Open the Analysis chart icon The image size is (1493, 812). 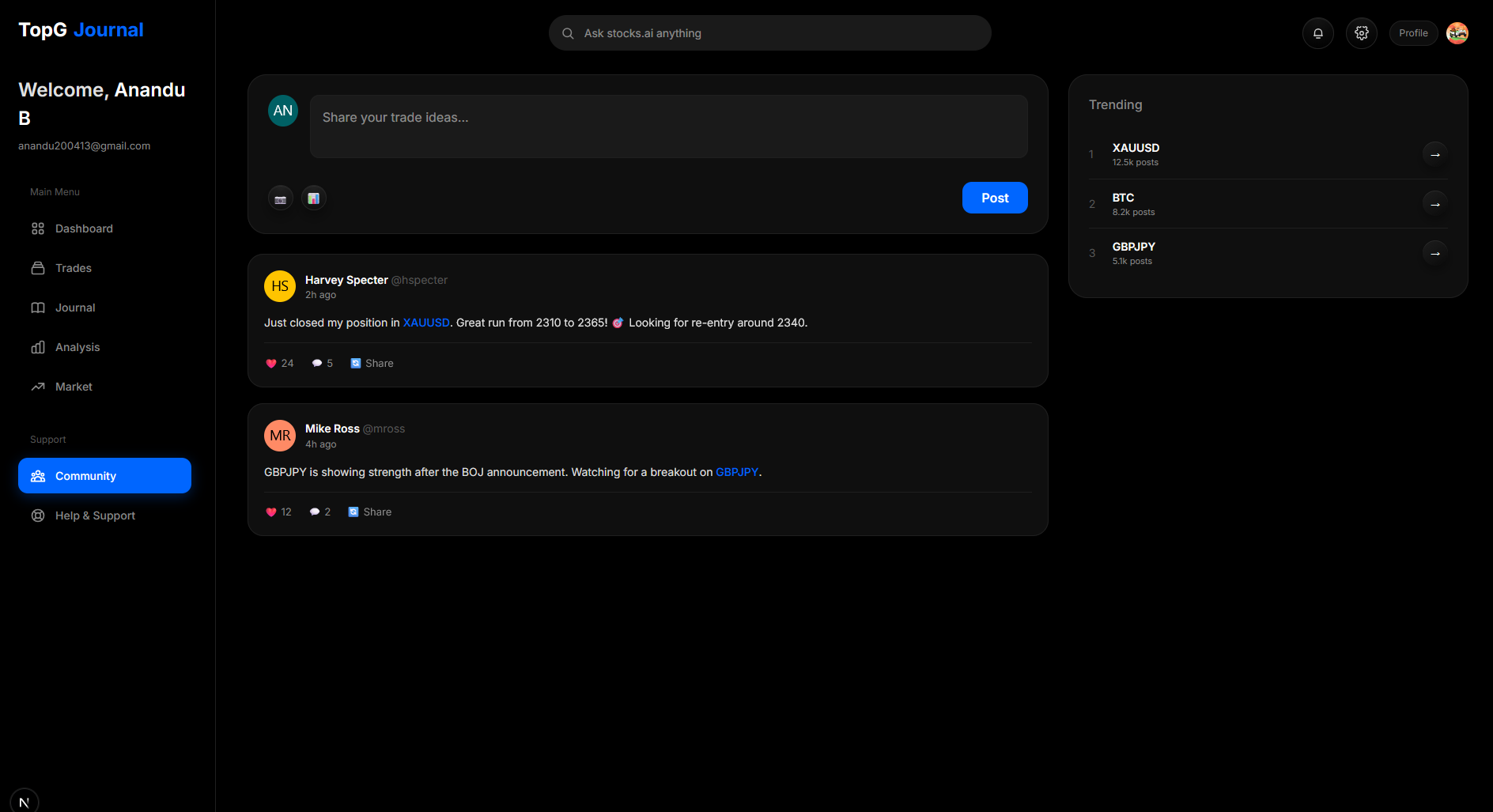point(39,347)
